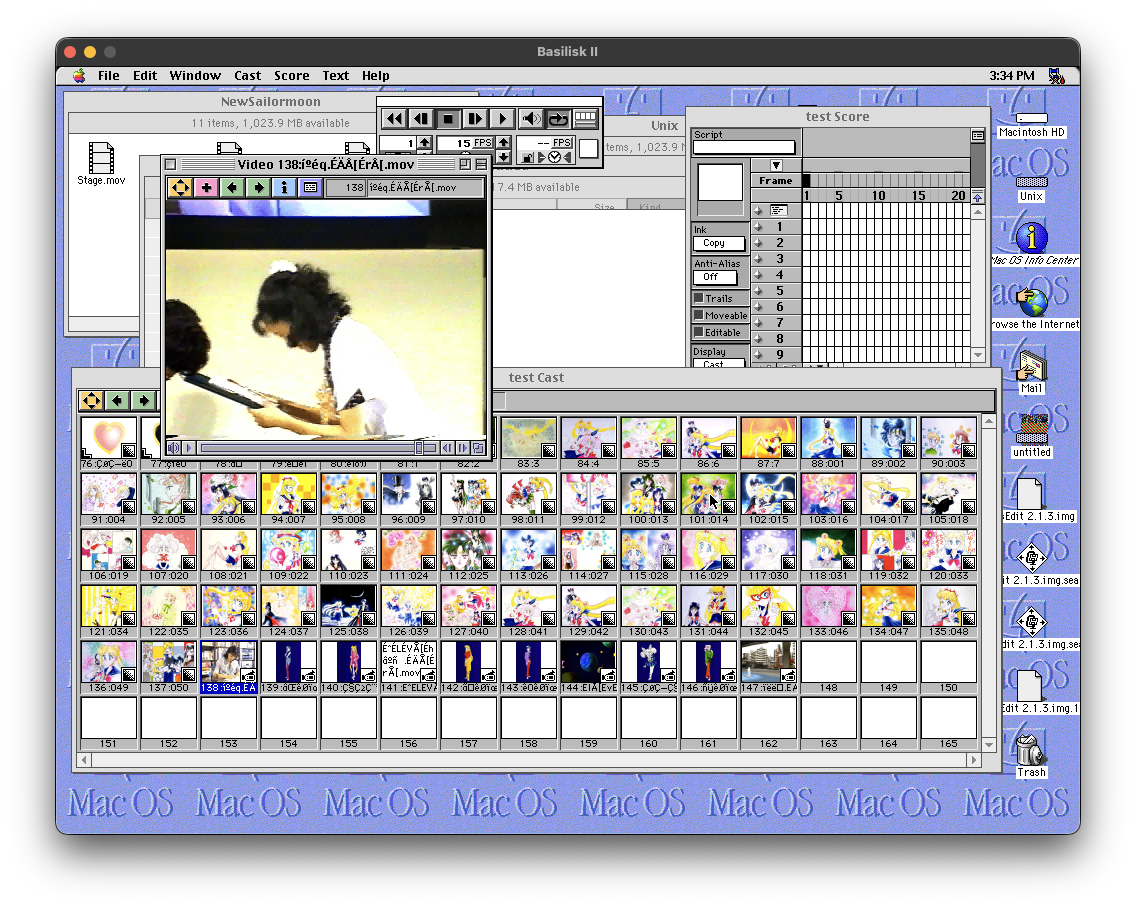This screenshot has height=908, width=1136.
Task: Expand the arrow dropdown above Frame label
Action: coord(776,165)
